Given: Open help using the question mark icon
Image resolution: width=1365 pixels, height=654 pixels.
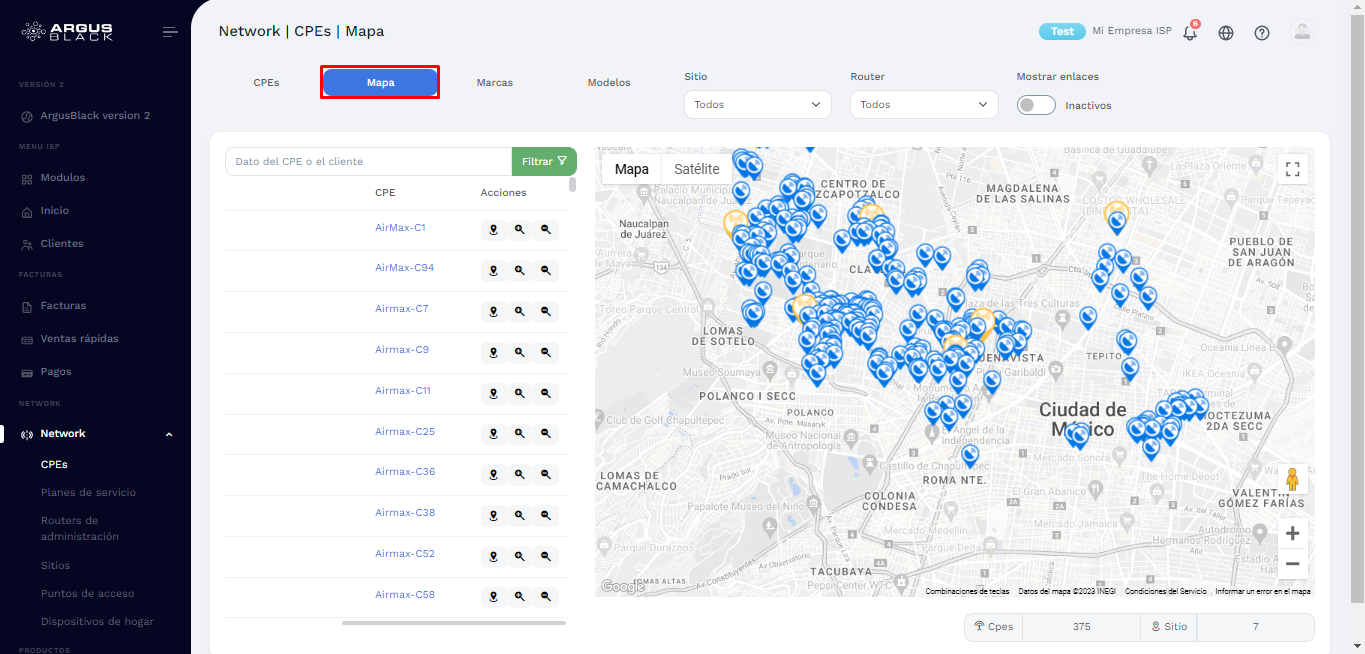Looking at the screenshot, I should (1261, 32).
